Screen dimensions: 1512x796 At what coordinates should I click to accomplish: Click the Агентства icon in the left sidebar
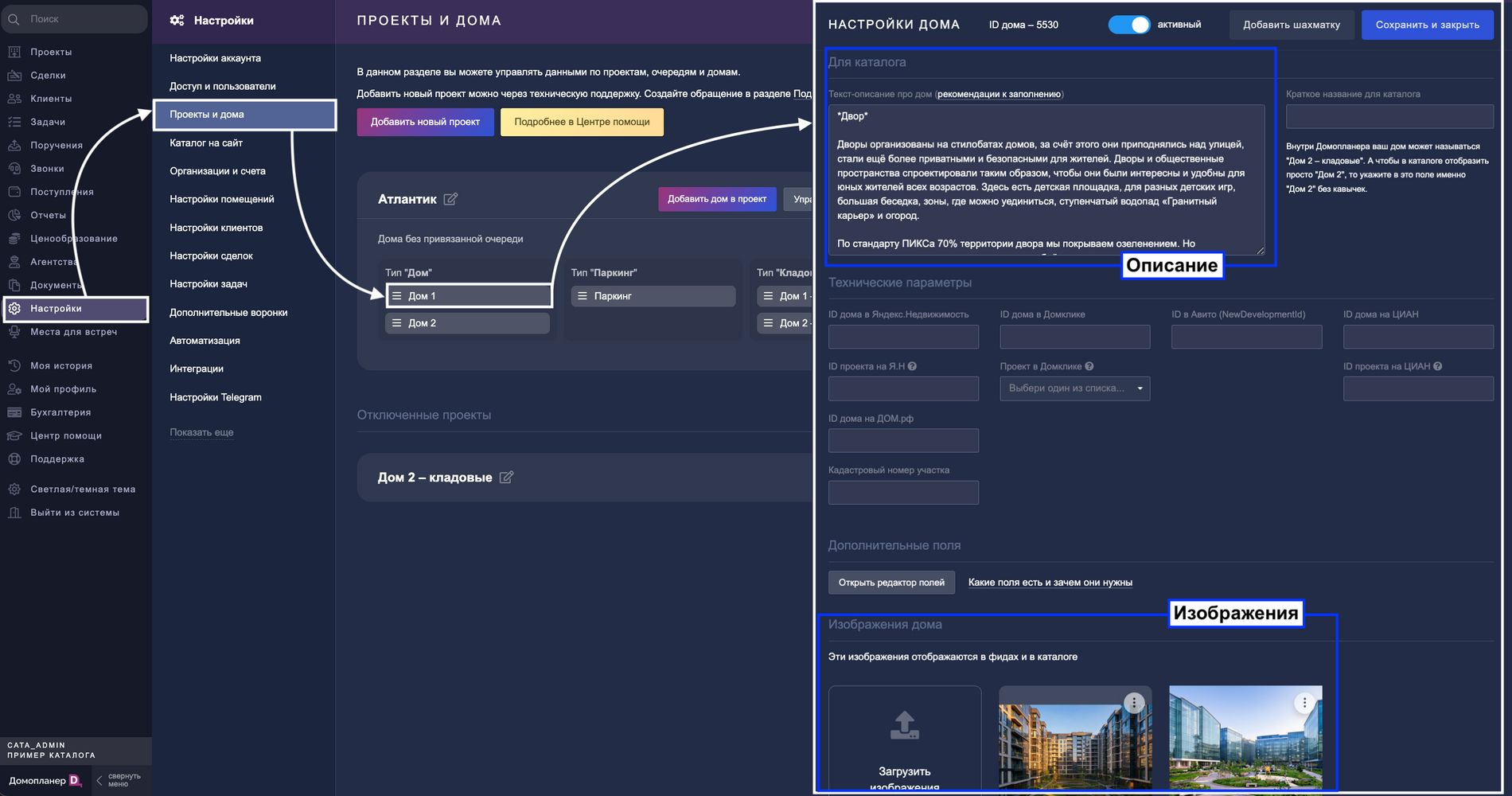[x=14, y=262]
